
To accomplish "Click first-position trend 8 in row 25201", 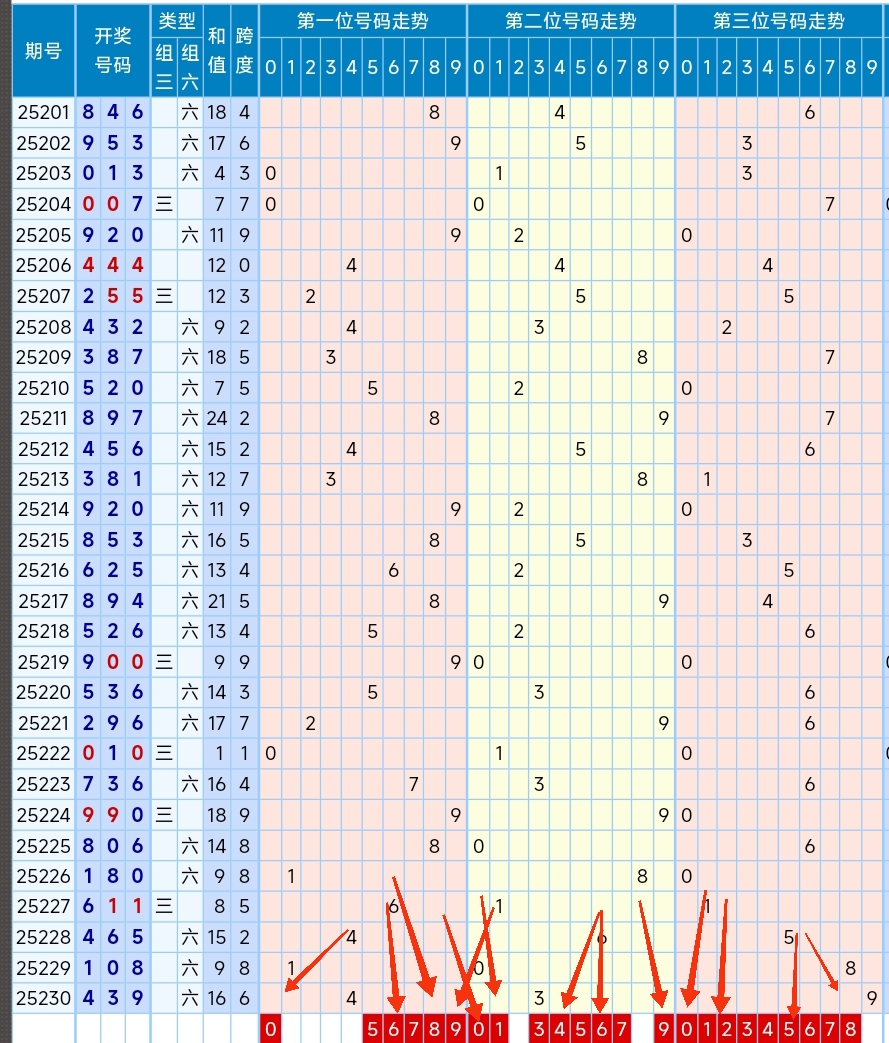I will (x=435, y=112).
